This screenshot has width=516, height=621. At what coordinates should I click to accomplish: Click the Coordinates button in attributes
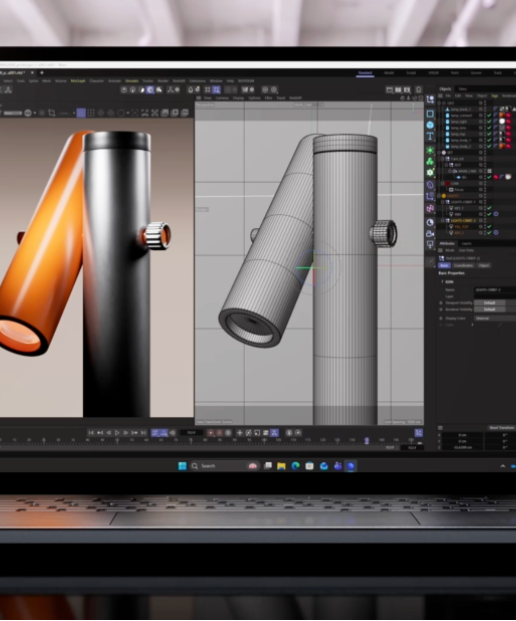(x=463, y=265)
